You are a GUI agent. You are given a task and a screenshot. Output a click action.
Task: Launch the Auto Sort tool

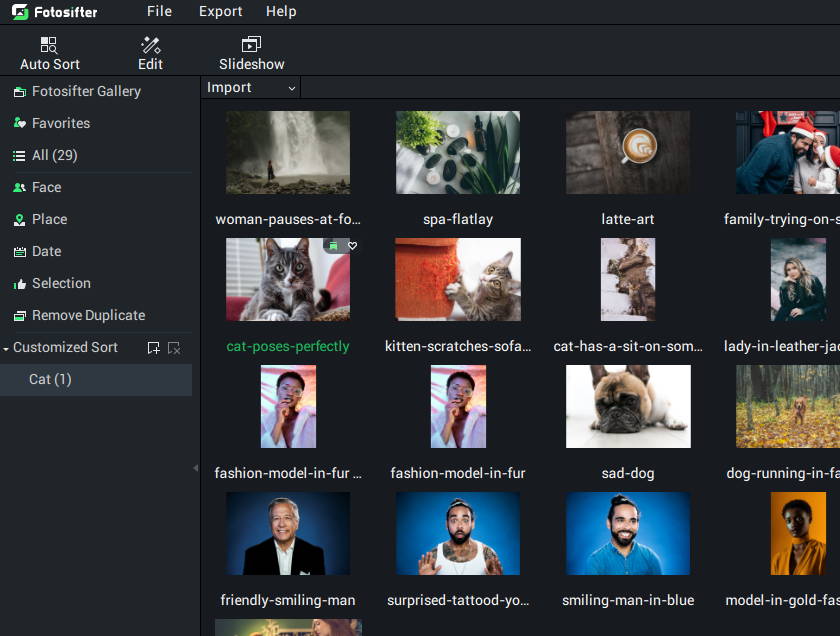point(50,54)
